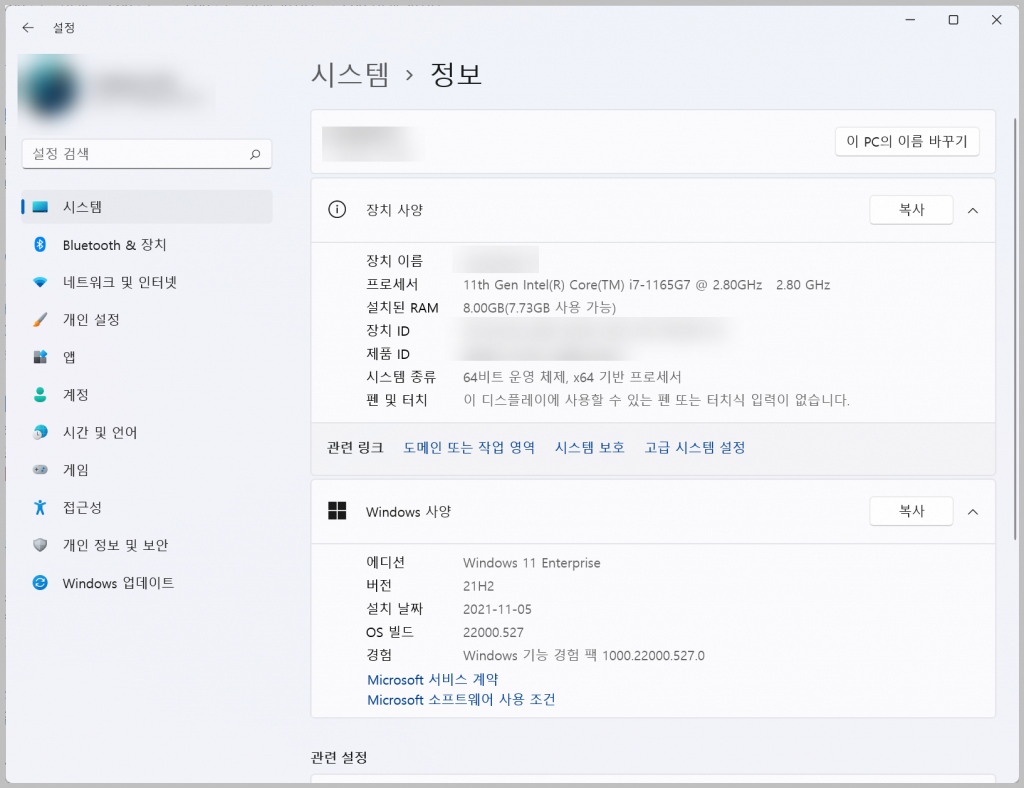
Task: Click the OS build 22000.527 value
Action: 493,633
